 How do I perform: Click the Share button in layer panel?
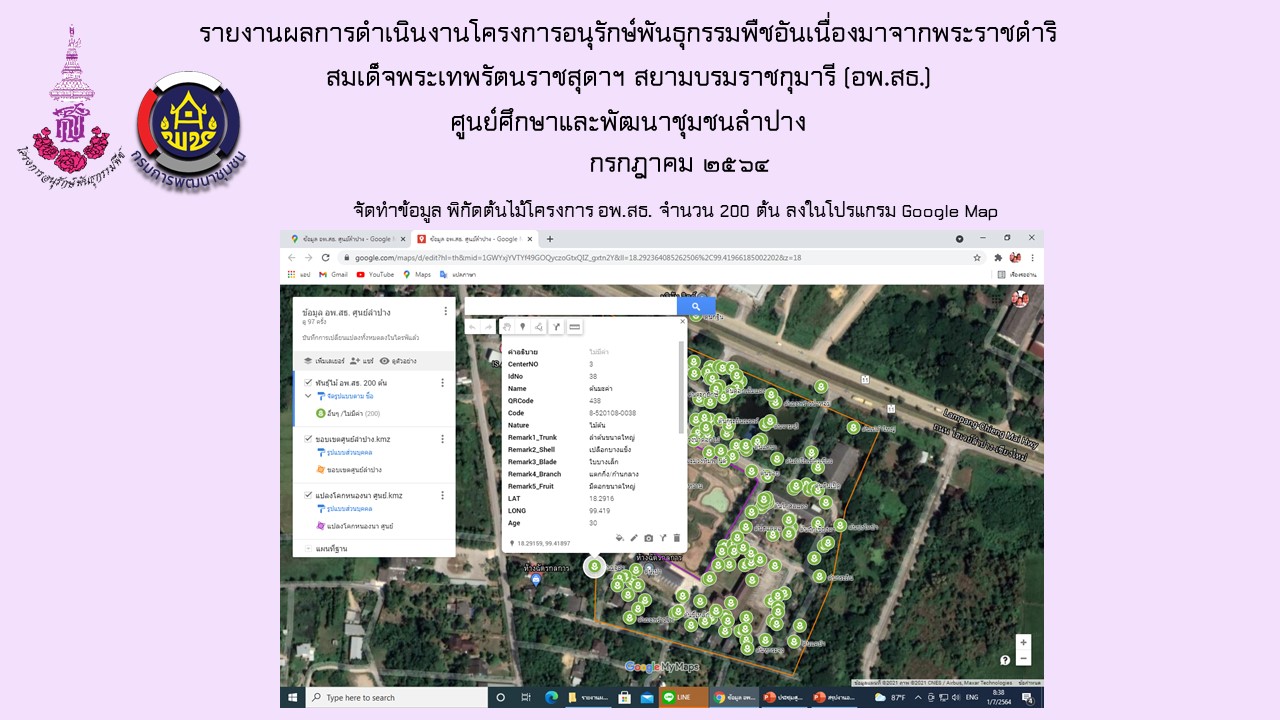[360, 360]
